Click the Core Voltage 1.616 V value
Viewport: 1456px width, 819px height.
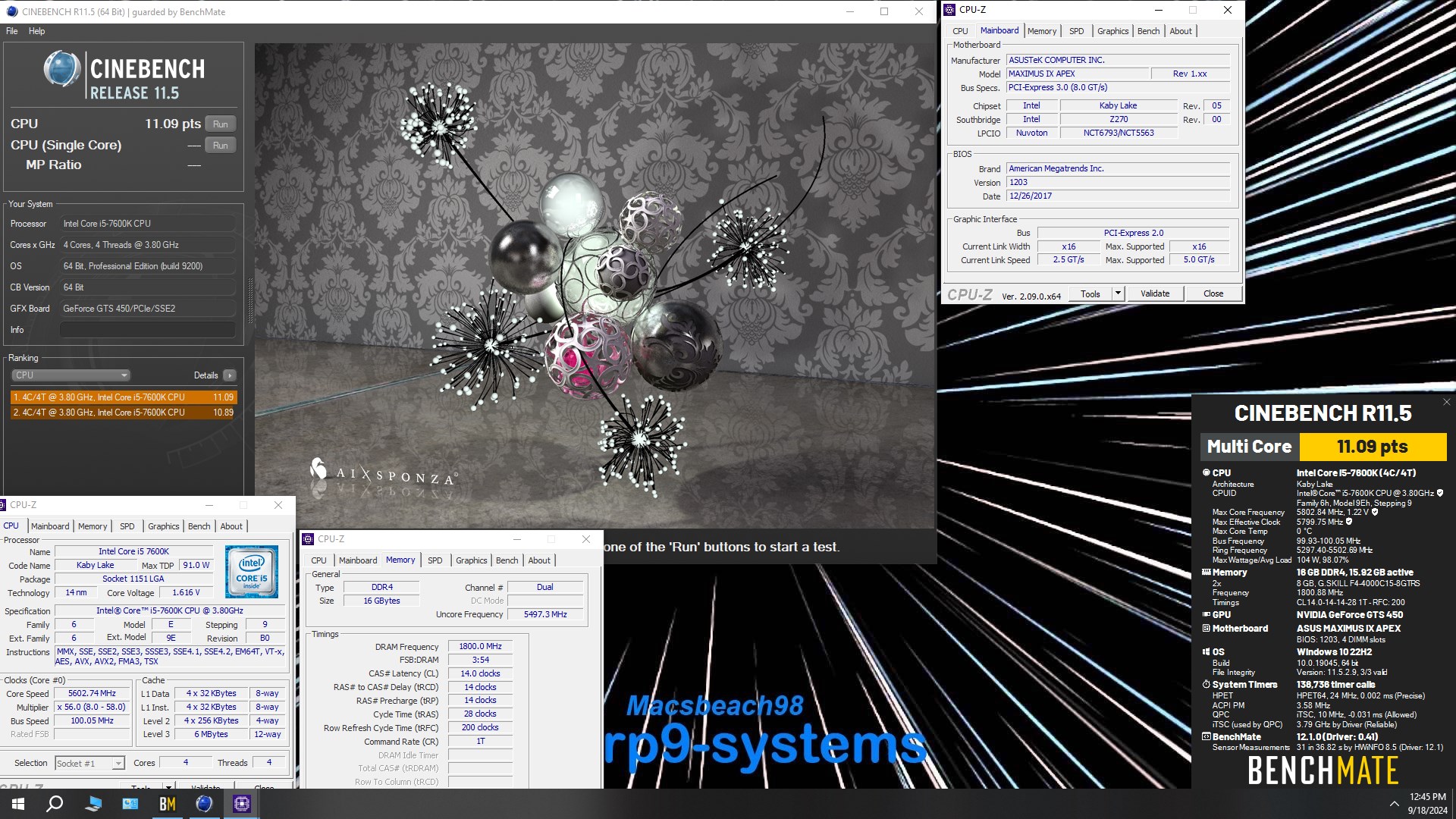186,593
